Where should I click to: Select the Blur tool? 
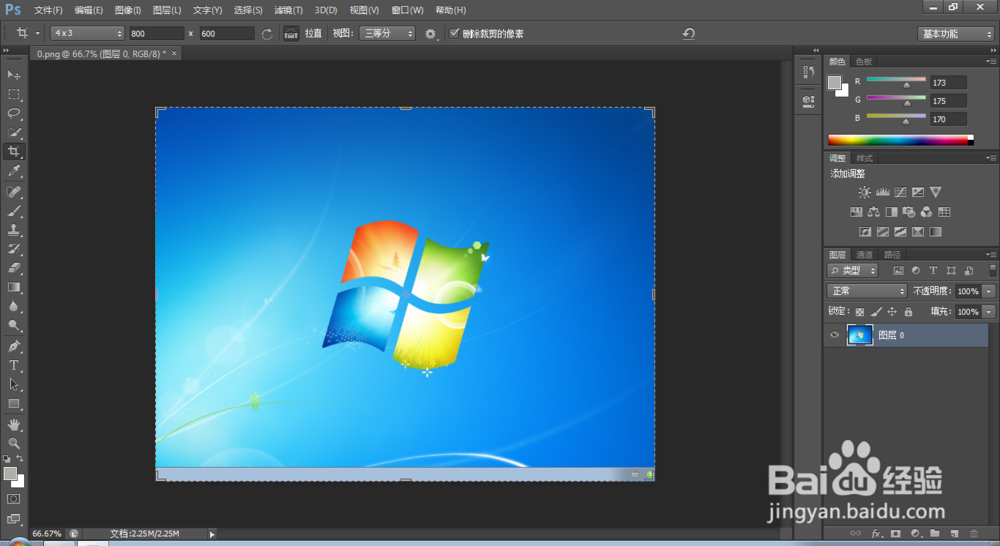coord(13,307)
